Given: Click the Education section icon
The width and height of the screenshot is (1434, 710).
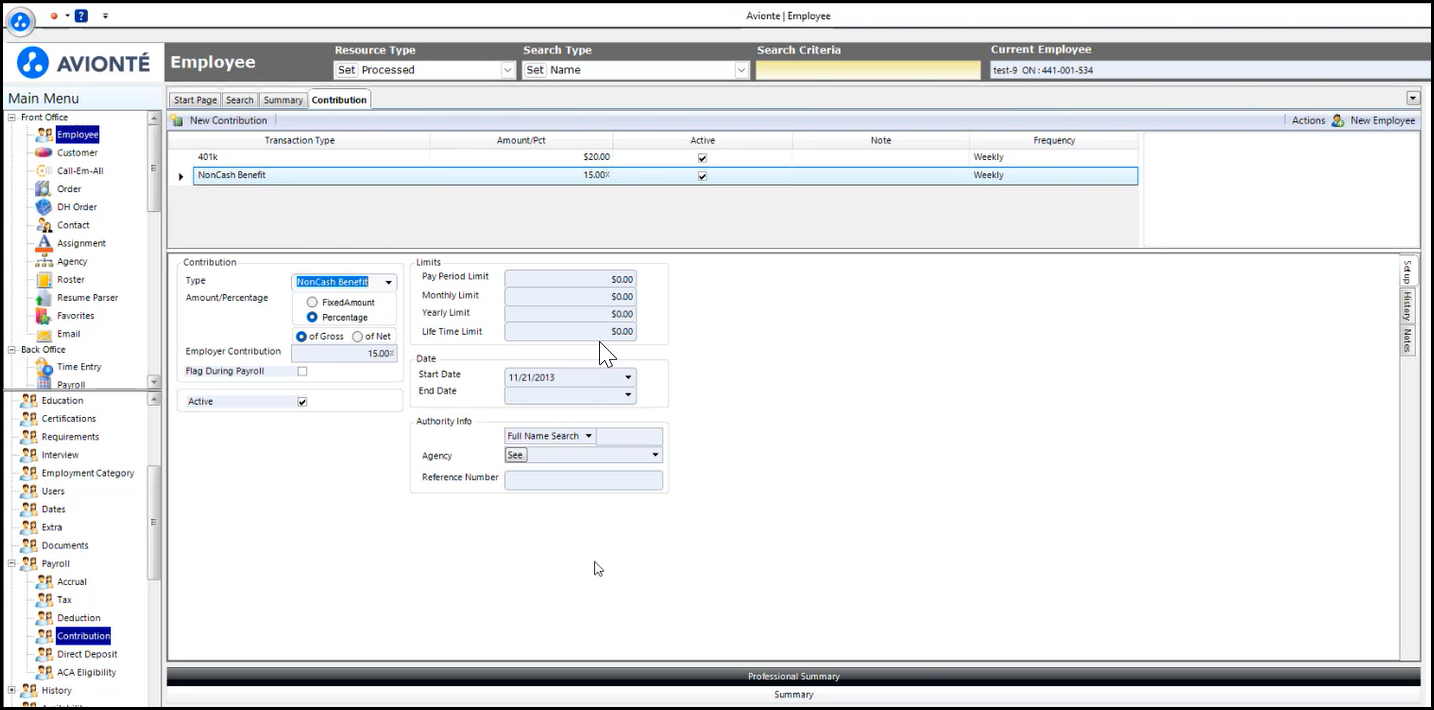Looking at the screenshot, I should click(29, 400).
